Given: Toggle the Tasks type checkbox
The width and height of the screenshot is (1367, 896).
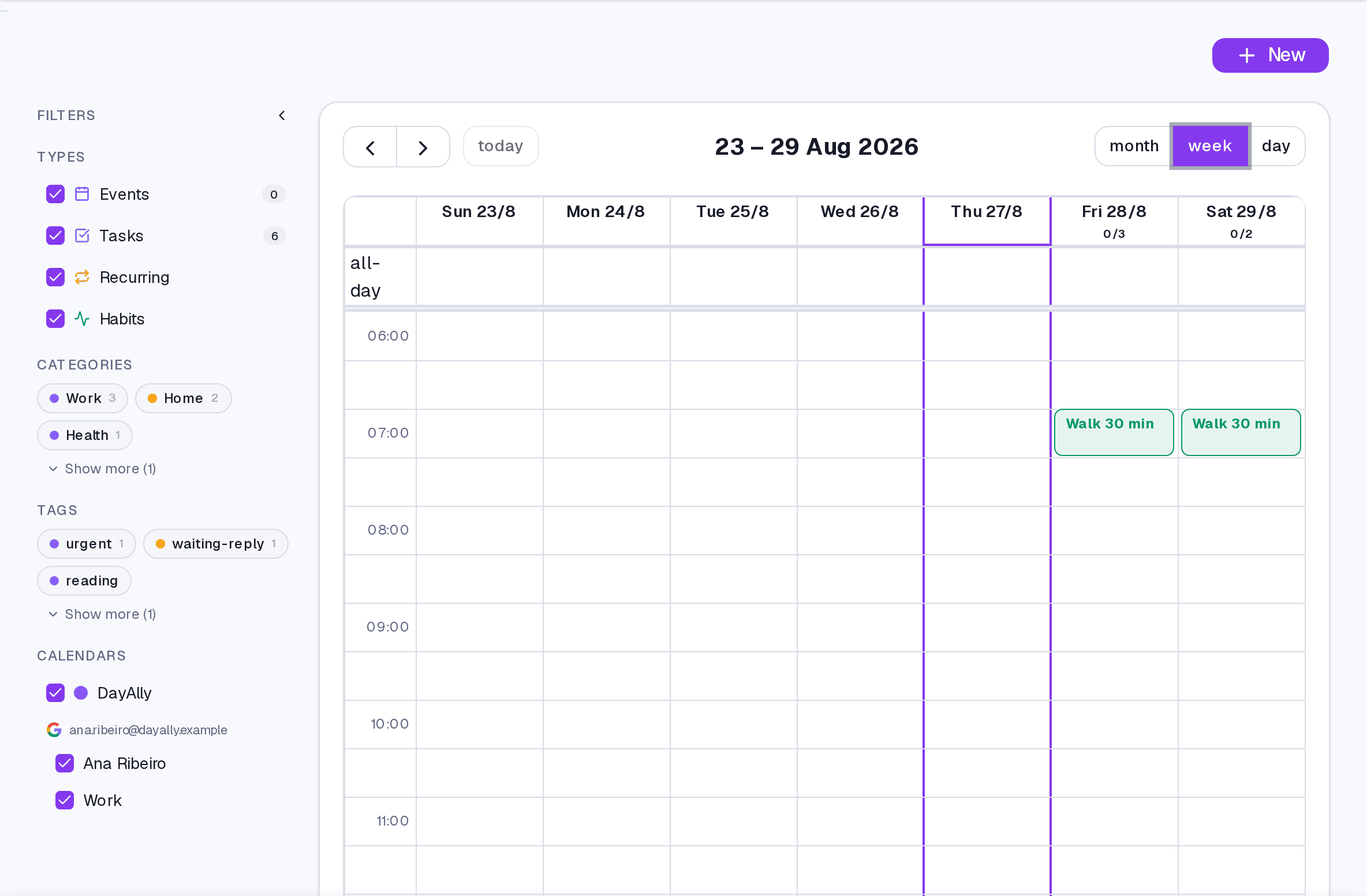Looking at the screenshot, I should pyautogui.click(x=55, y=236).
